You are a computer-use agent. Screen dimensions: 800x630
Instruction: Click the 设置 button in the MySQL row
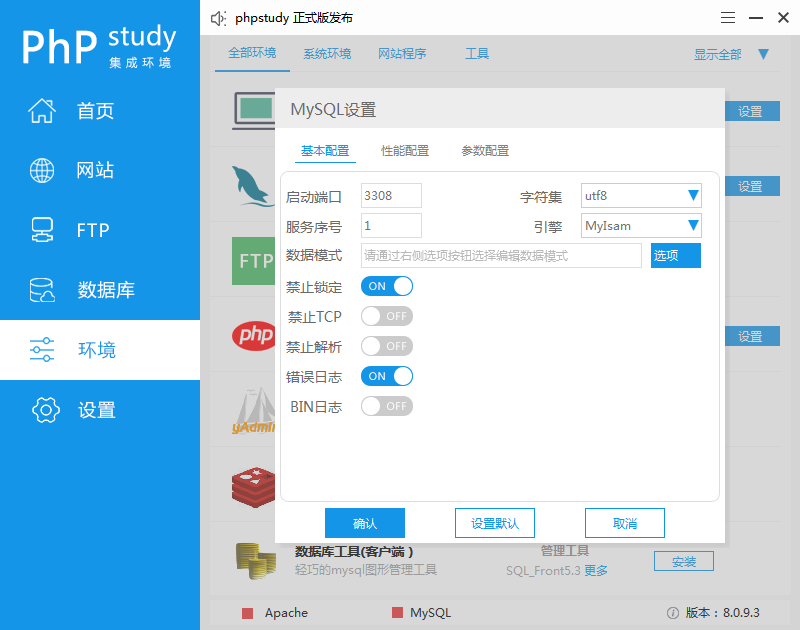[752, 186]
